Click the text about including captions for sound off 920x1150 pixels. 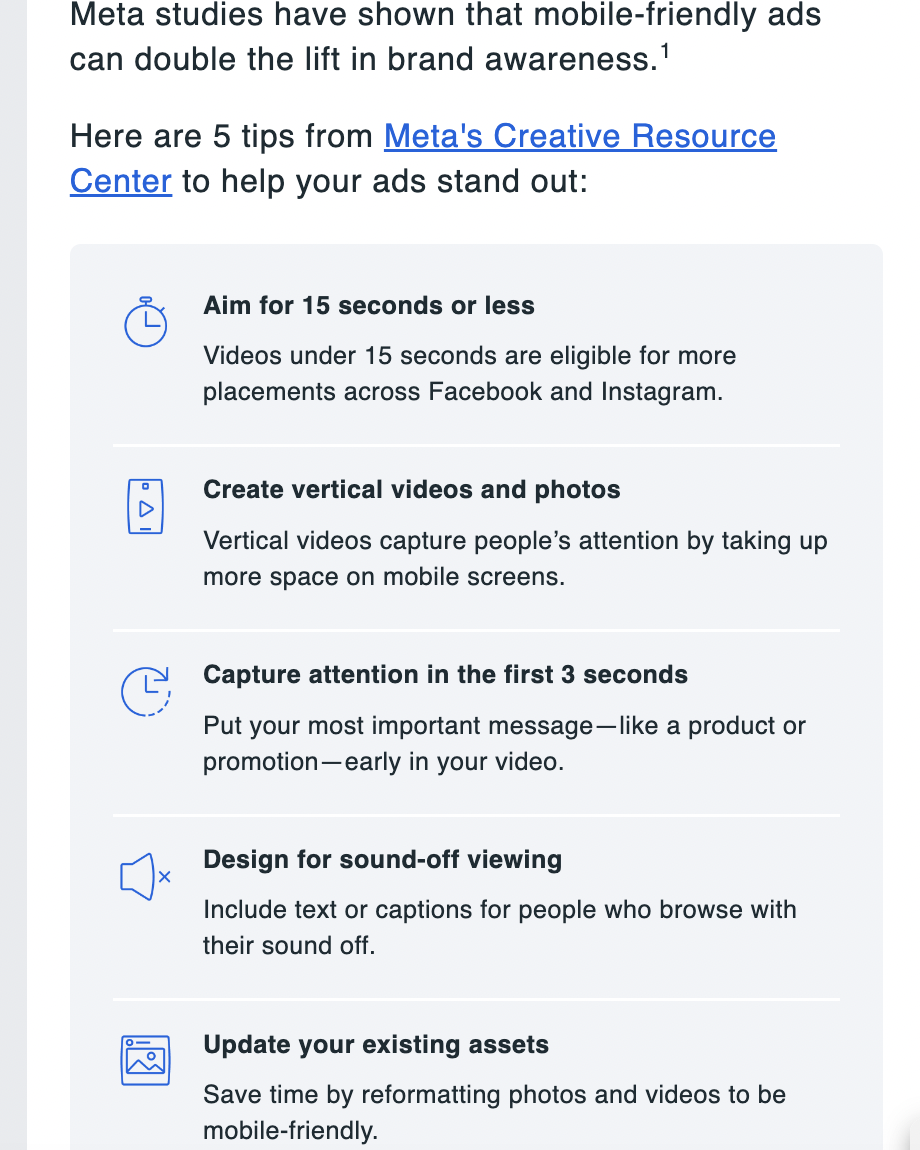coord(499,927)
